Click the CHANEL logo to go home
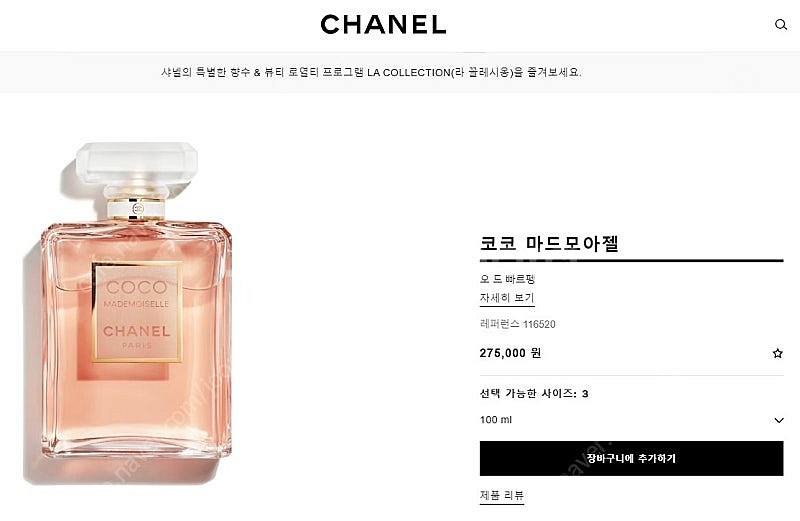 [383, 24]
